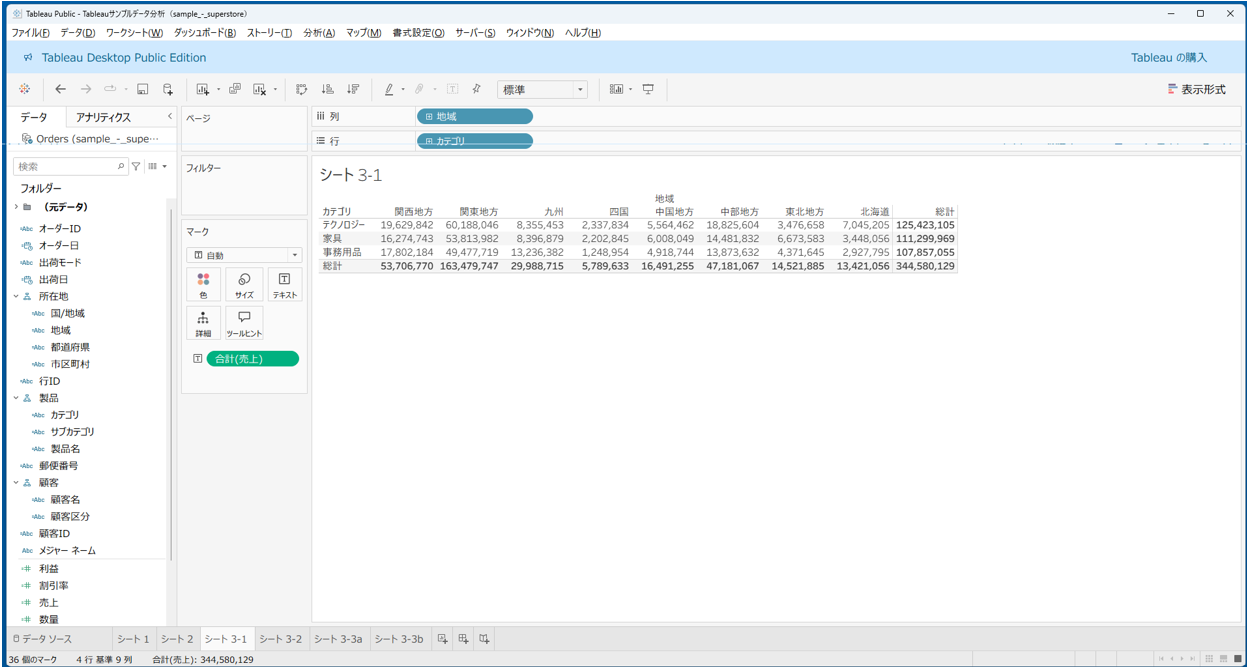1247x667 pixels.
Task: Sort ascending using the toolbar icon
Action: [x=327, y=89]
